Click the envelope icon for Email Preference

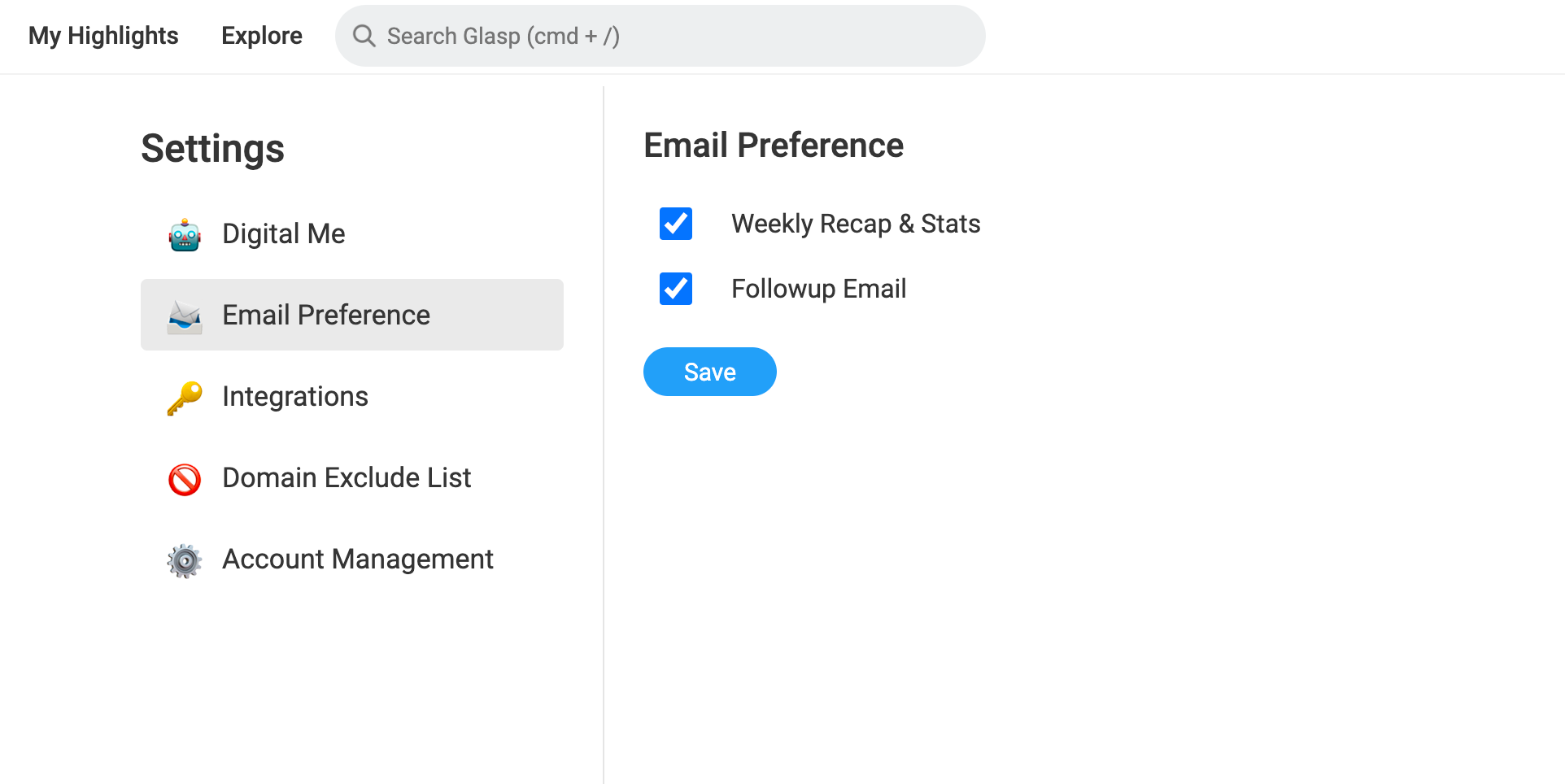(x=185, y=316)
